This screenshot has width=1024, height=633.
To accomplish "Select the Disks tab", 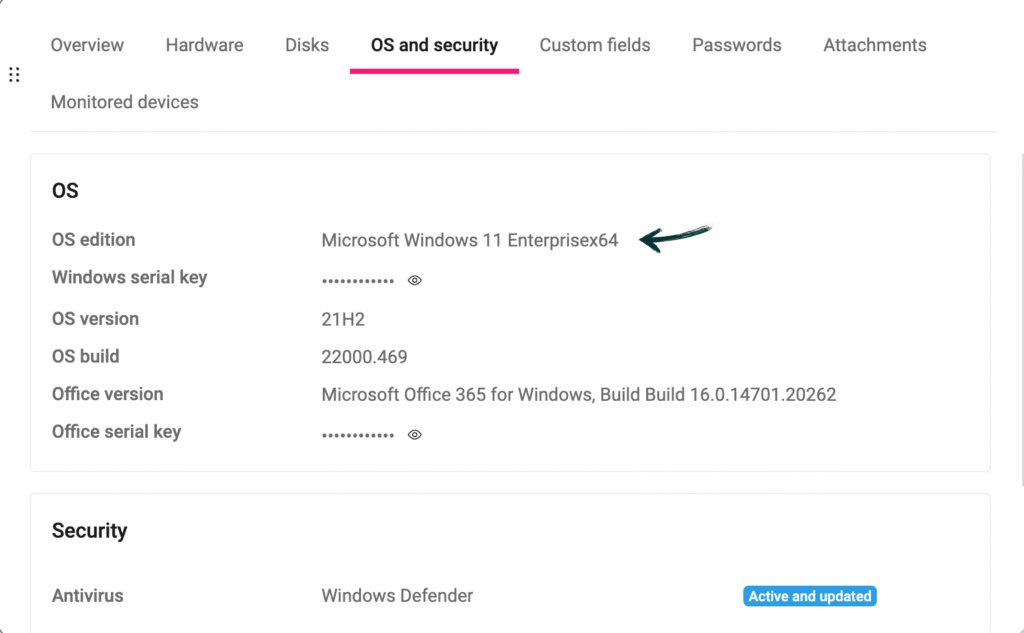I will [306, 45].
